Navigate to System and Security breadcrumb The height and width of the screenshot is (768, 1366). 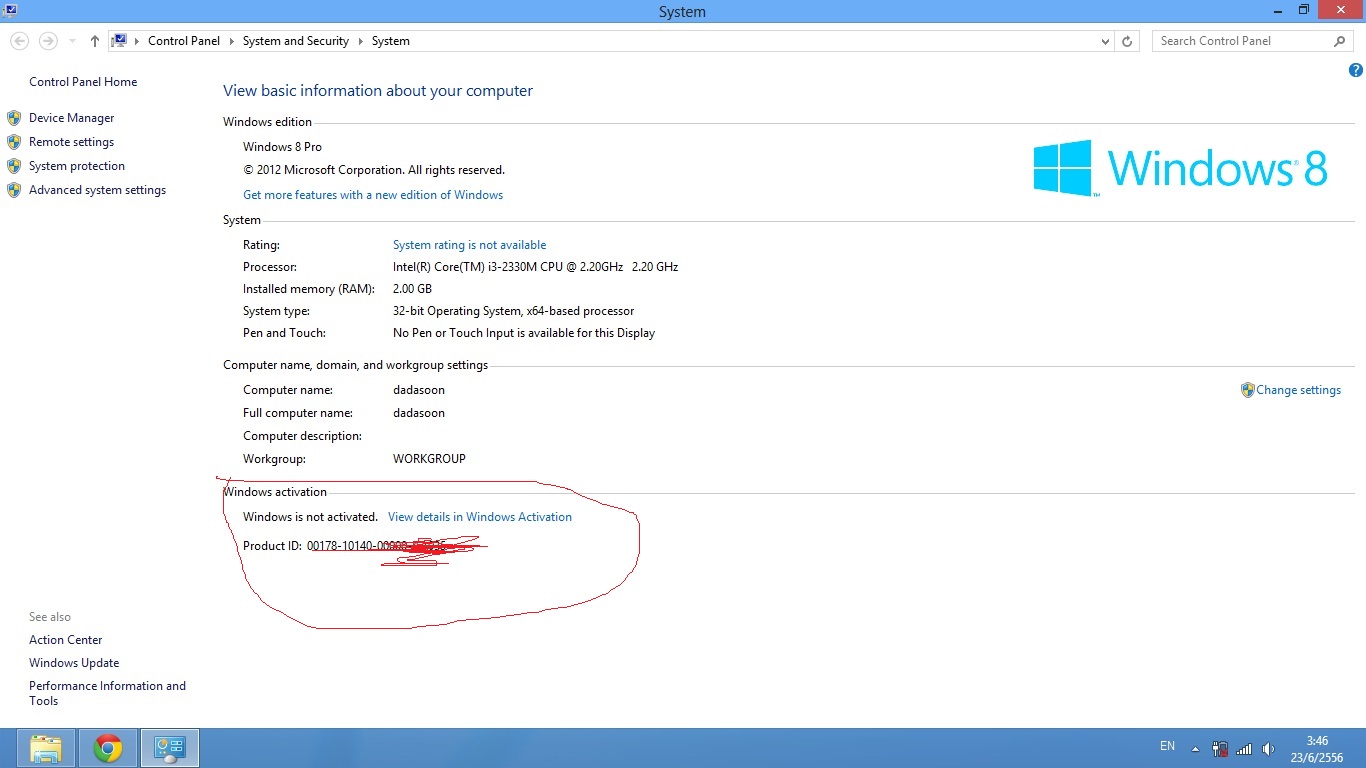(295, 41)
